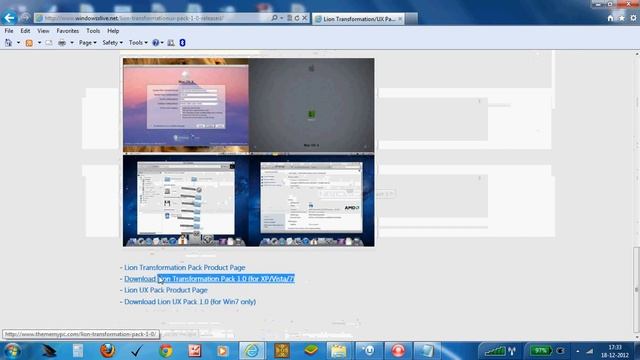The height and width of the screenshot is (360, 640).
Task: Open the notepad icon on the taskbar
Action: 427,351
